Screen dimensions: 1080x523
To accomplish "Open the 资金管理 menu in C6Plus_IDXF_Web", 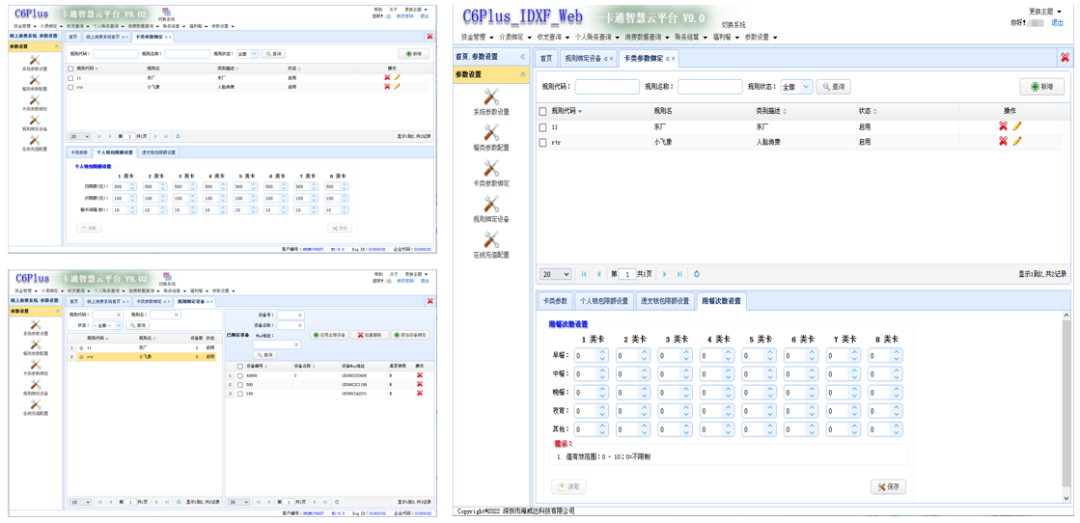I will 477,37.
